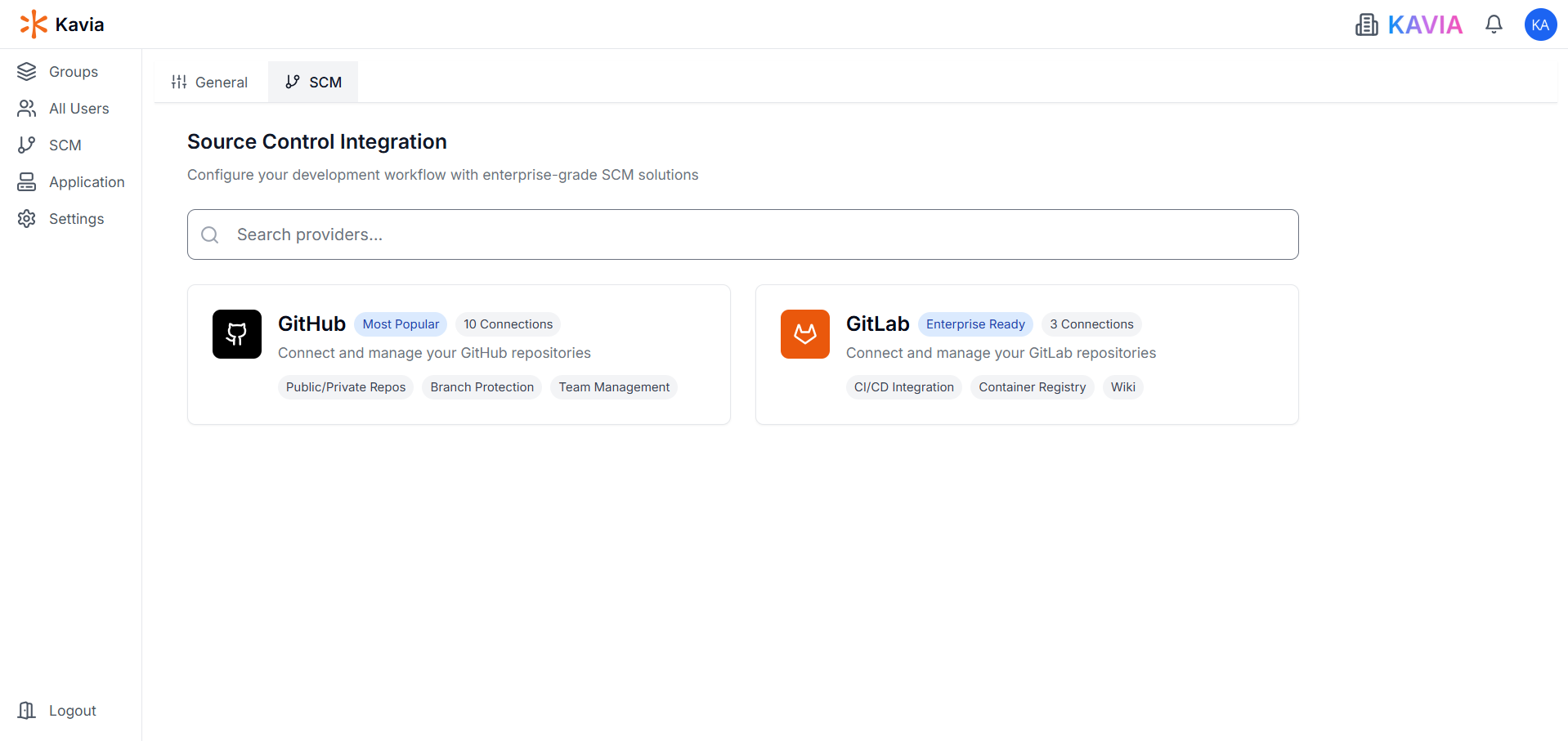1568x741 pixels.
Task: Click the Public/Private Repos tag
Action: 346,387
